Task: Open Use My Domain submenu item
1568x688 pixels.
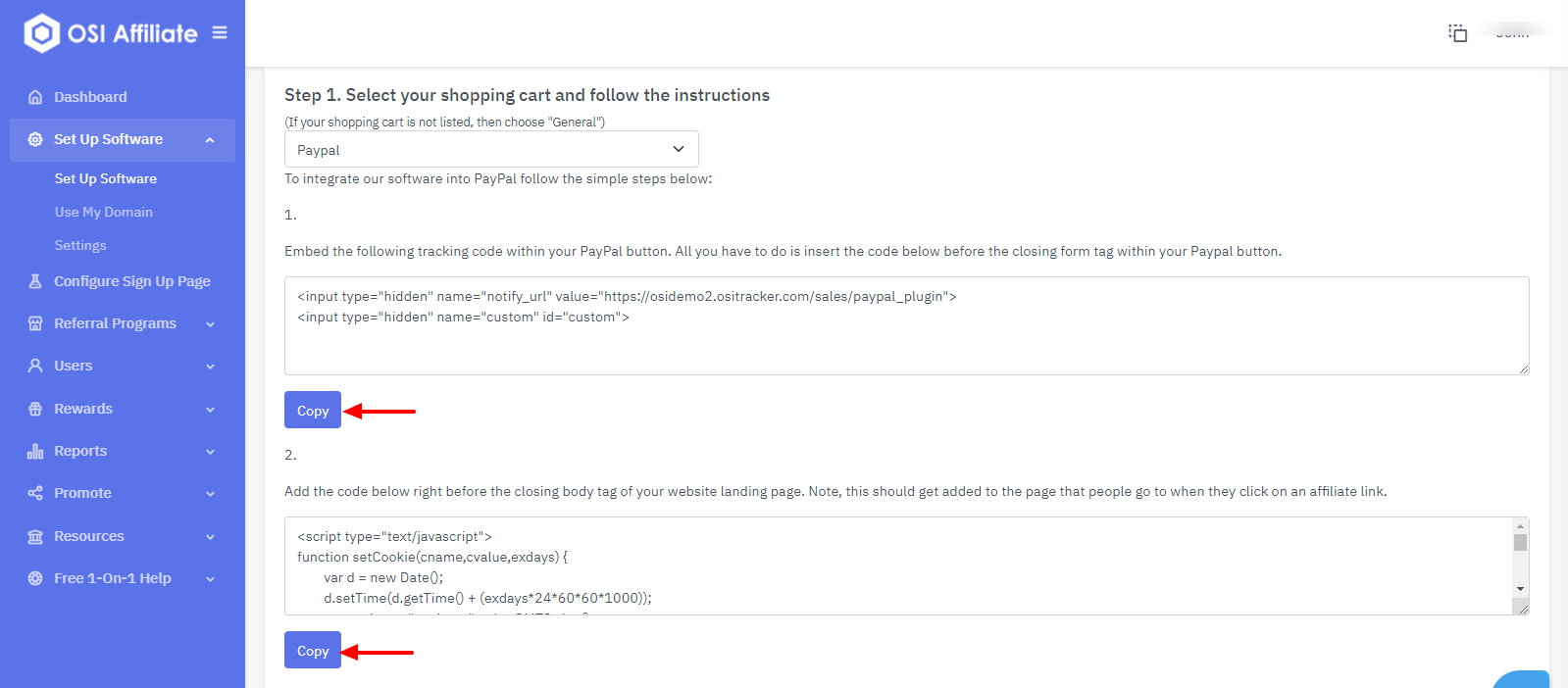Action: point(104,212)
